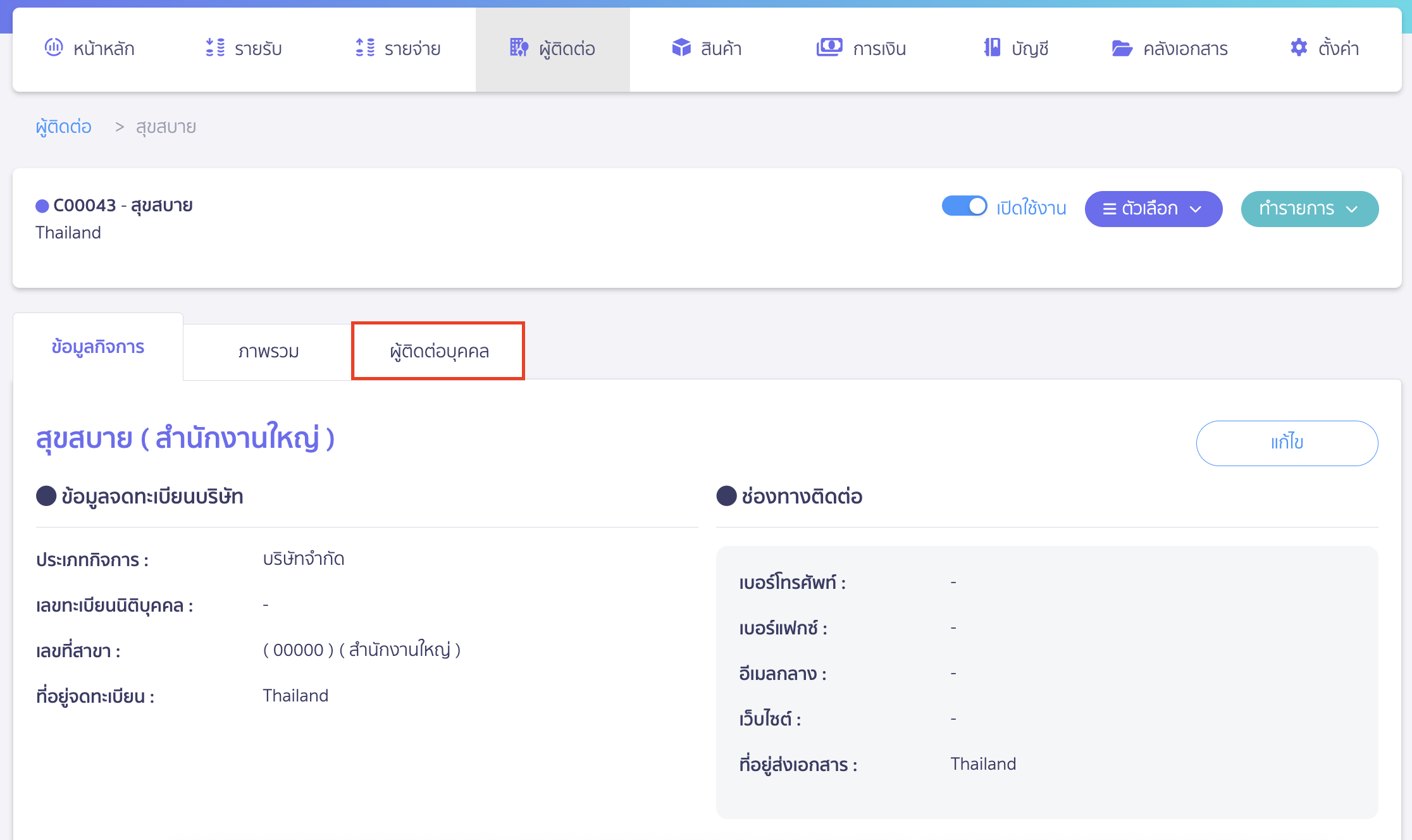Select the รายรับ income menu icon
The height and width of the screenshot is (840, 1412).
tap(214, 47)
